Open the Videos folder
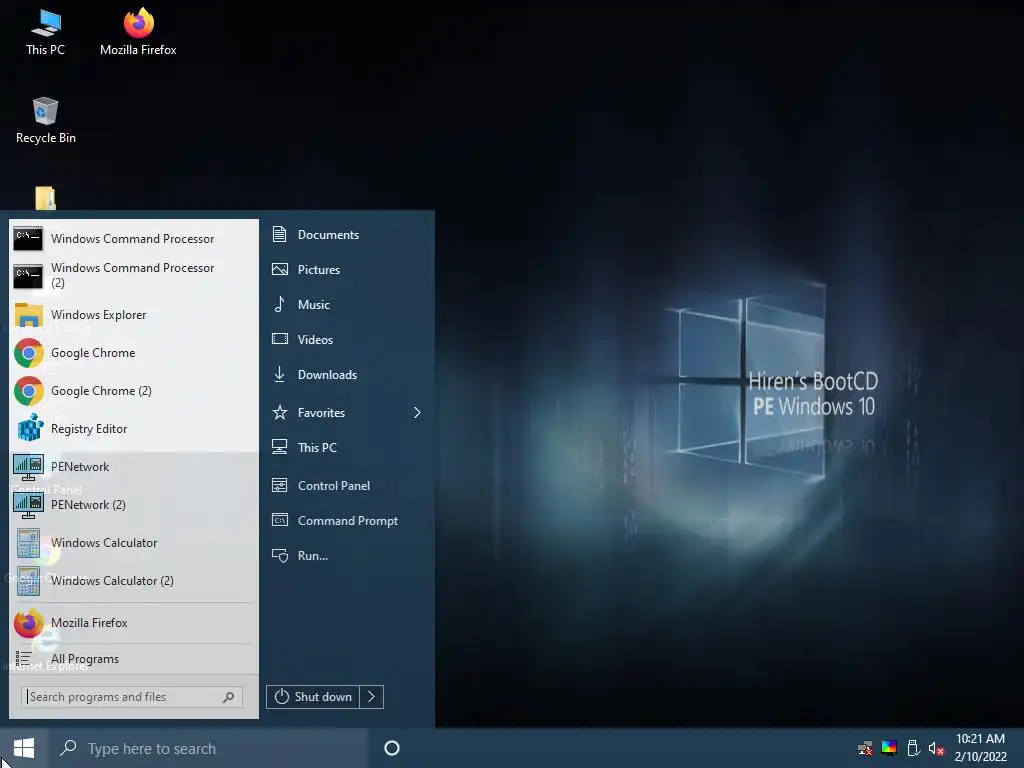 pos(346,340)
